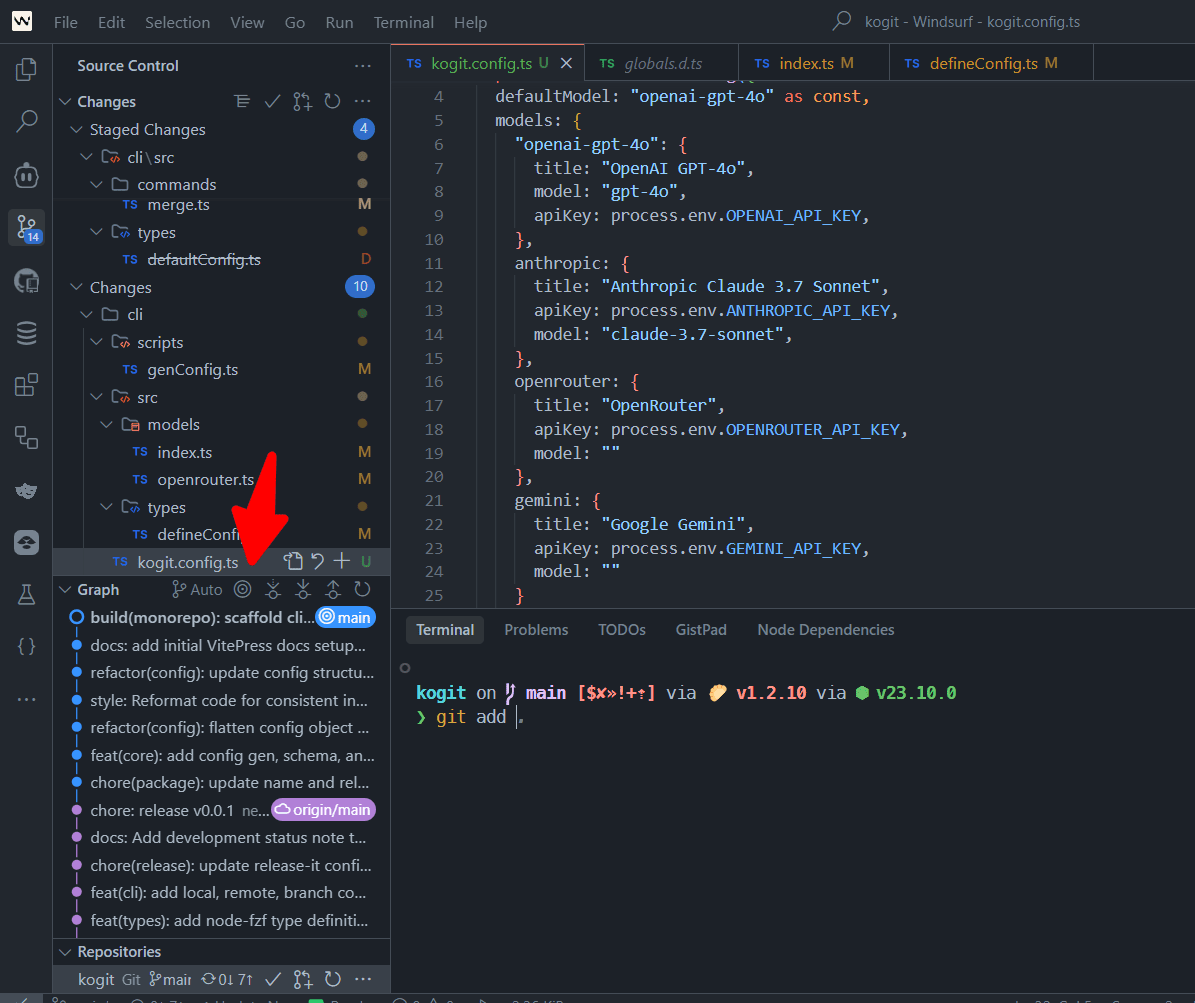Open the curly braces icon in activity bar
The height and width of the screenshot is (1003, 1195).
[26, 646]
